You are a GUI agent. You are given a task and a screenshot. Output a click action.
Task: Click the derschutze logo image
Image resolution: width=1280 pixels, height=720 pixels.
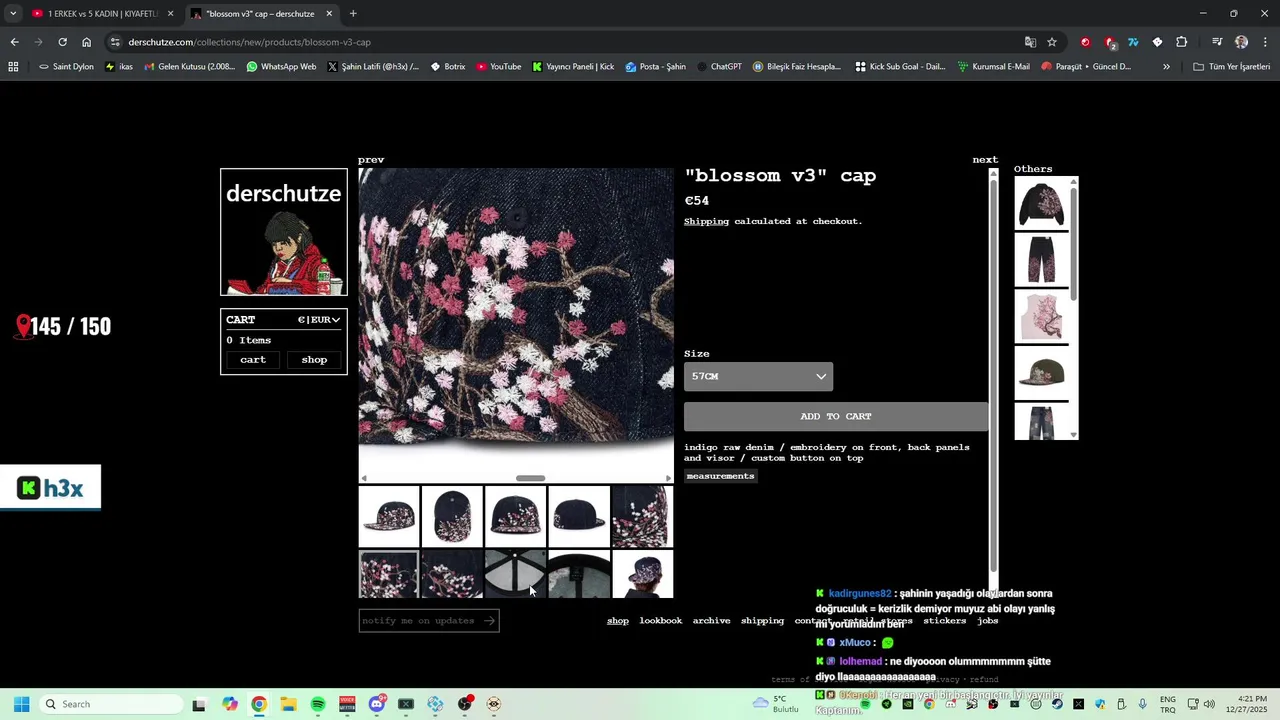tap(284, 232)
